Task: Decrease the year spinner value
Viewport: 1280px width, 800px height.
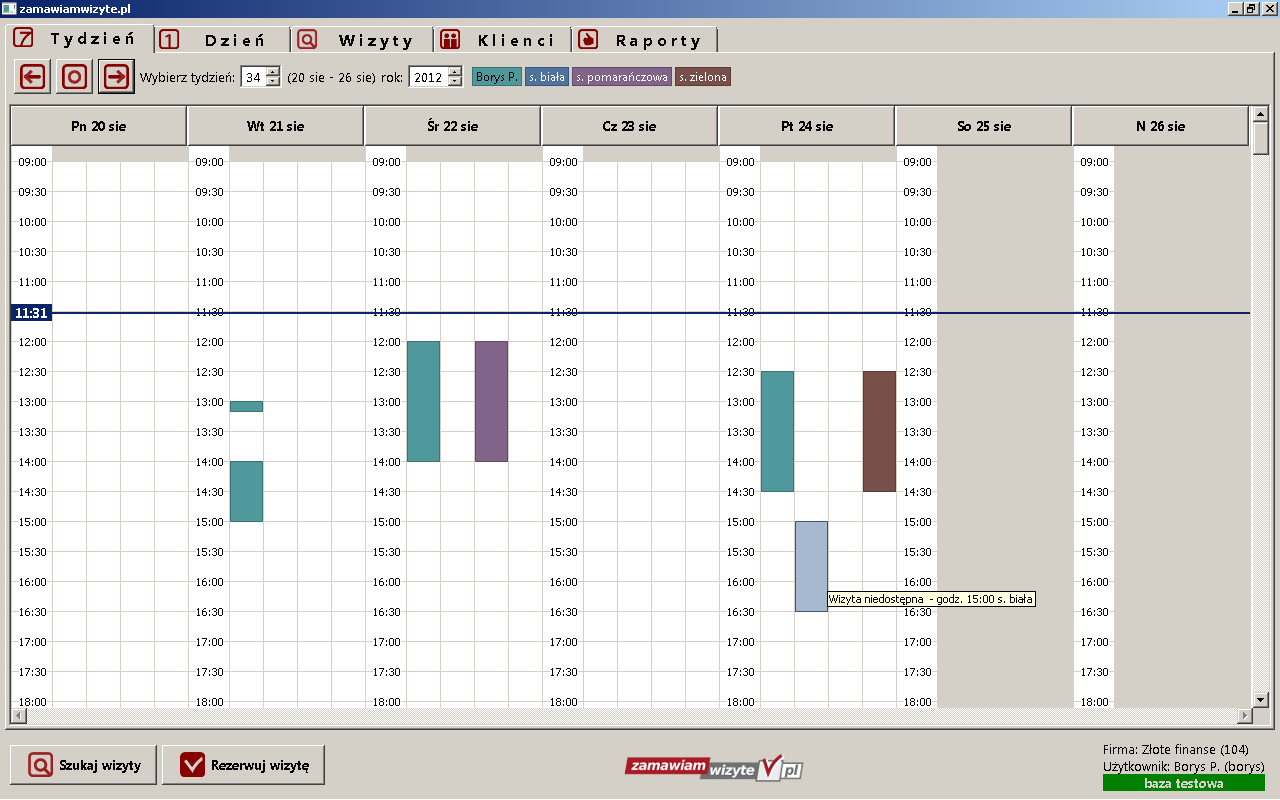Action: click(455, 81)
